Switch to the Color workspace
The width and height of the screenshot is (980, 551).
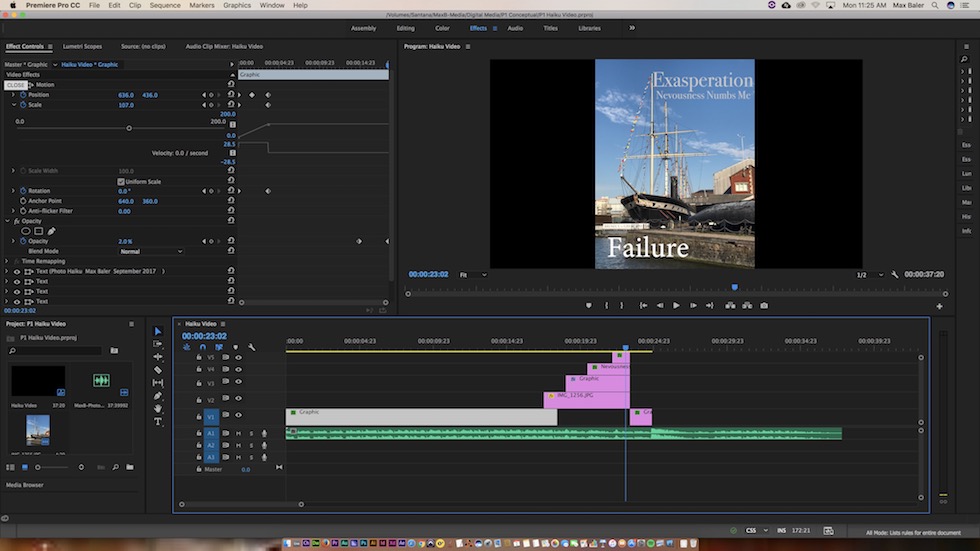tap(442, 28)
